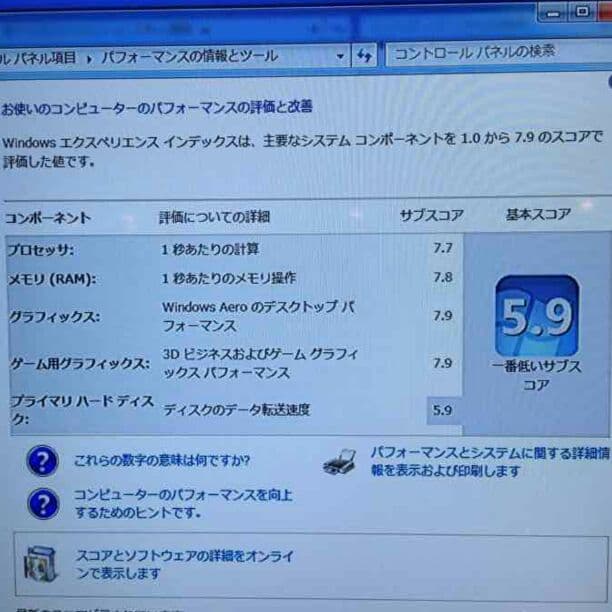Click the printer icon
The height and width of the screenshot is (612, 612).
pyautogui.click(x=340, y=463)
